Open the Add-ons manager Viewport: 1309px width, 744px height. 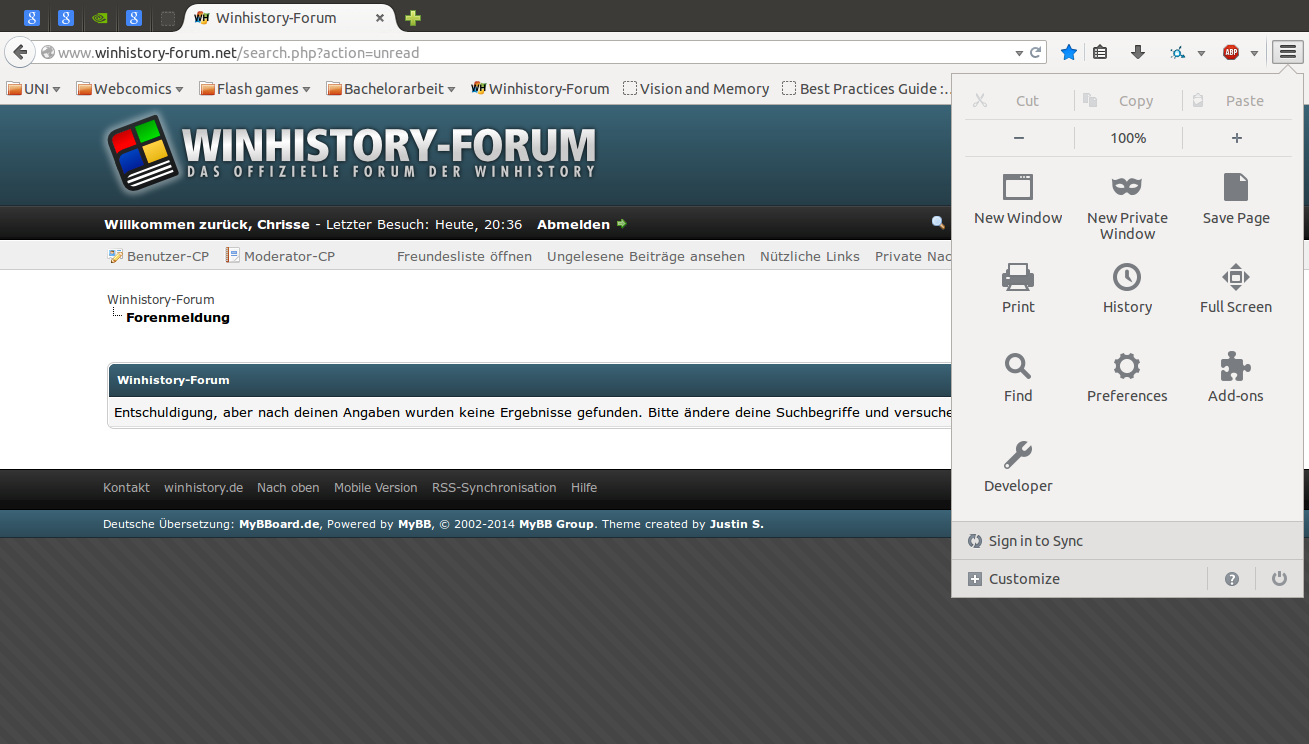pyautogui.click(x=1236, y=377)
